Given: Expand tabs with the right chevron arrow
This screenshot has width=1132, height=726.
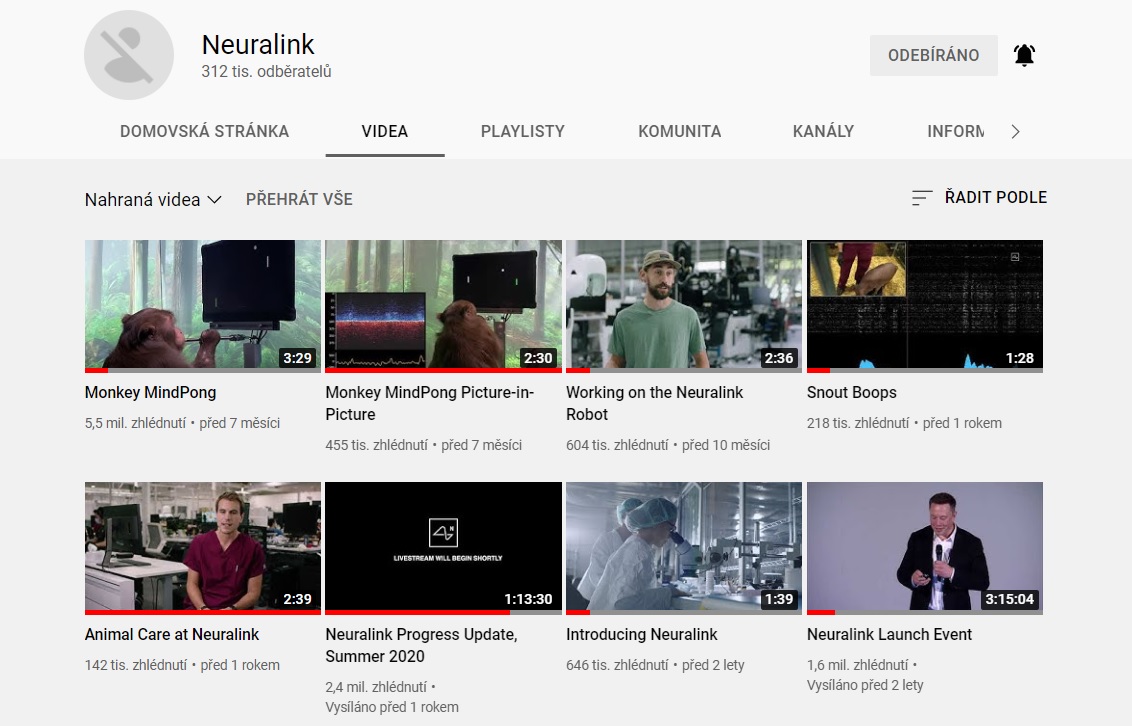Looking at the screenshot, I should tap(1015, 131).
